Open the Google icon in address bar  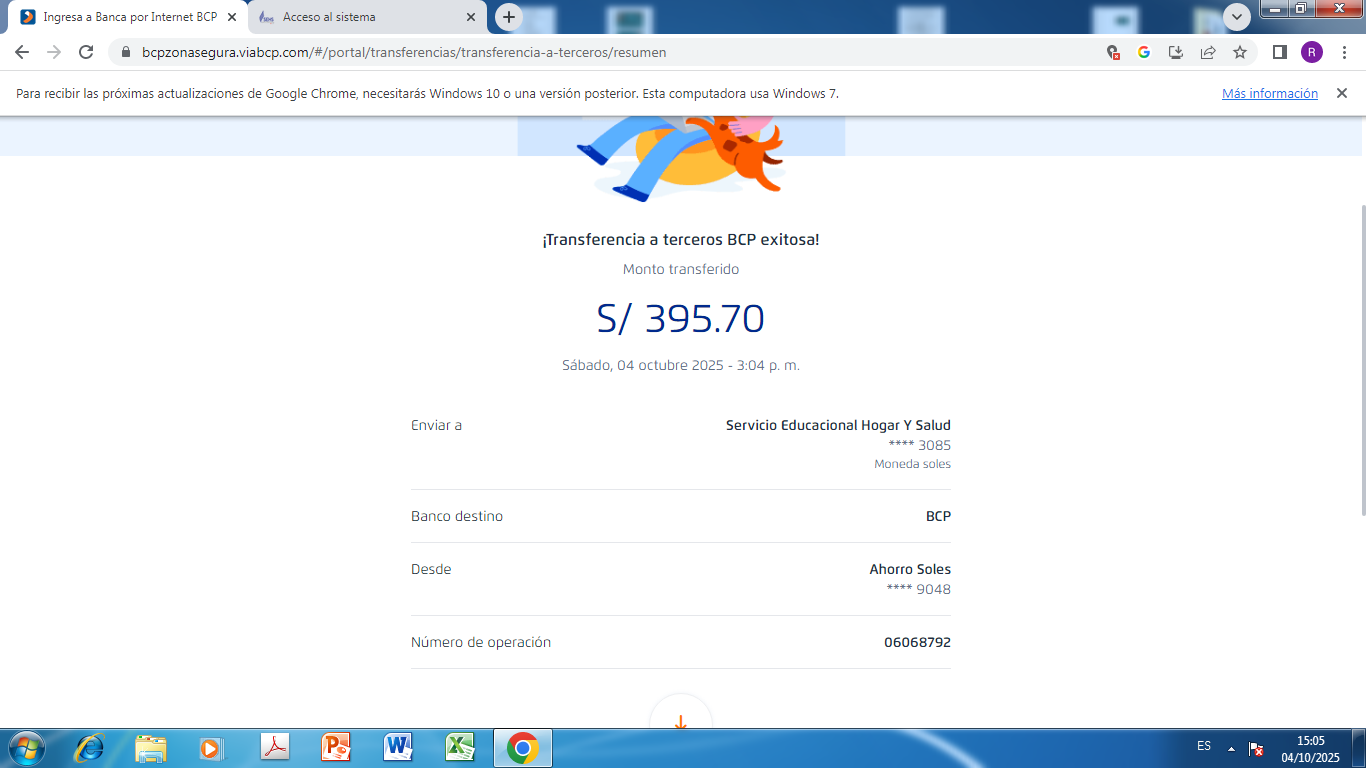(1144, 52)
